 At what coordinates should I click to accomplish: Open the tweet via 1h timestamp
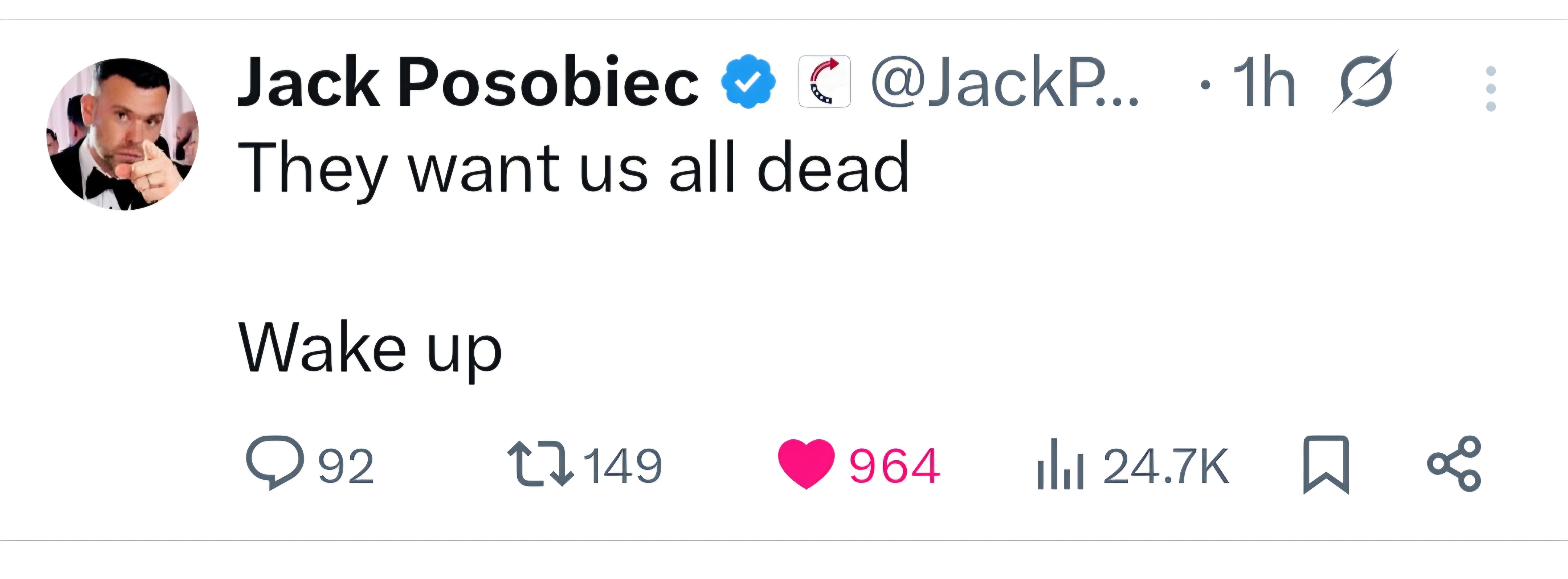coord(1263,82)
